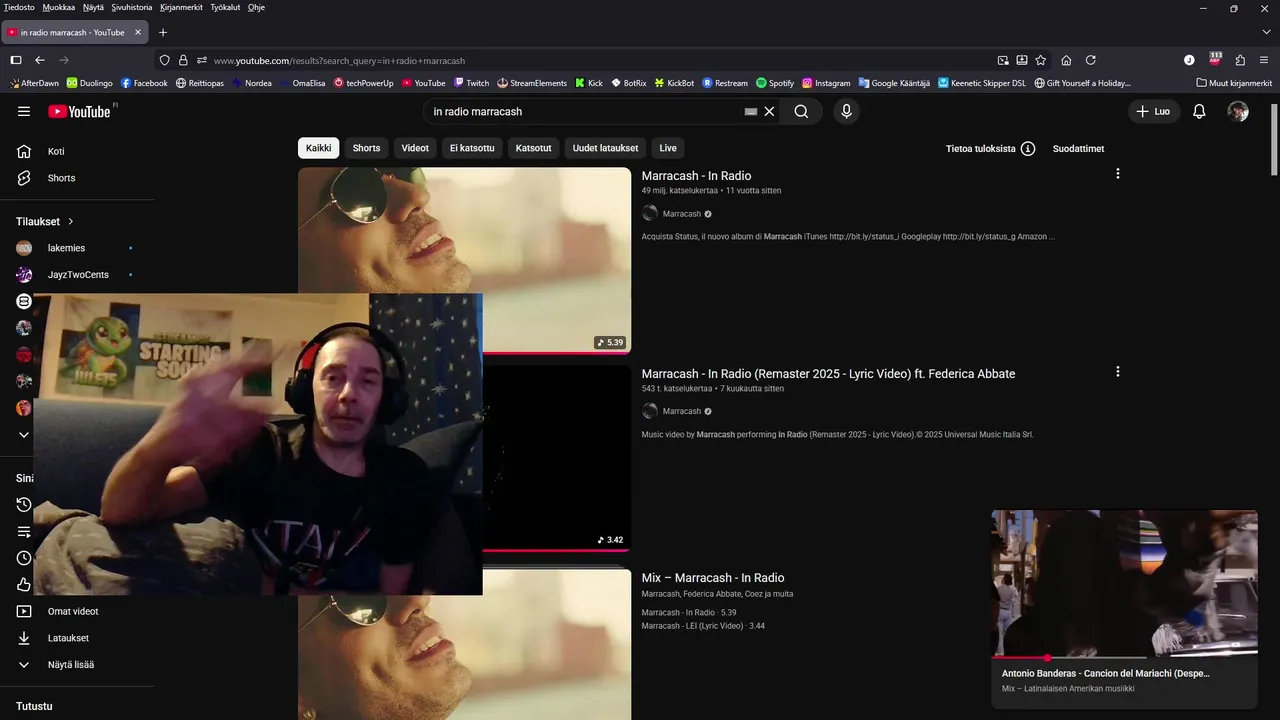Screen dimensions: 1280x720
Task: Open the Suodattimet filters panel
Action: [x=1078, y=148]
